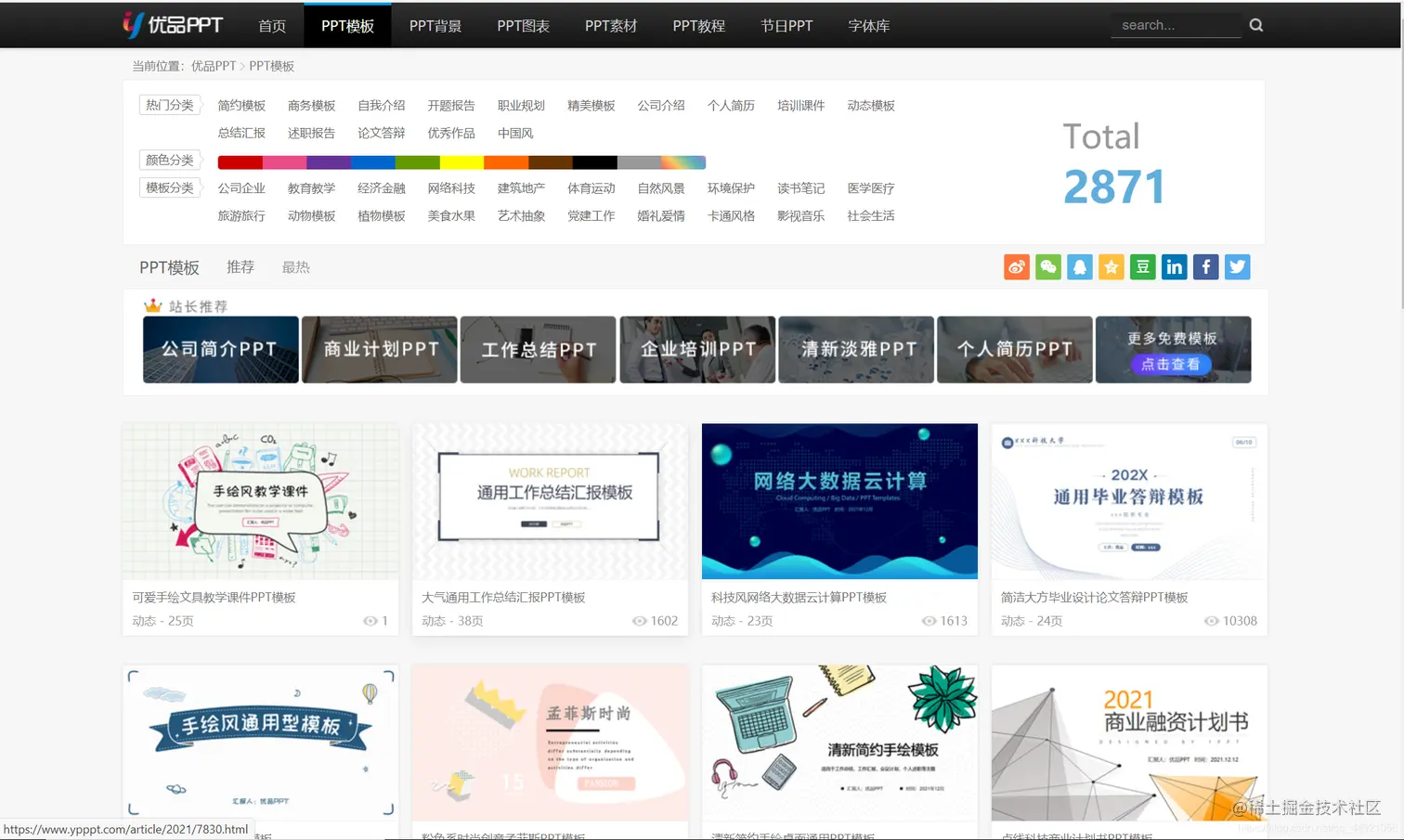This screenshot has height=840, width=1404.
Task: Navigate to the 字体库 menu item
Action: coord(868,25)
